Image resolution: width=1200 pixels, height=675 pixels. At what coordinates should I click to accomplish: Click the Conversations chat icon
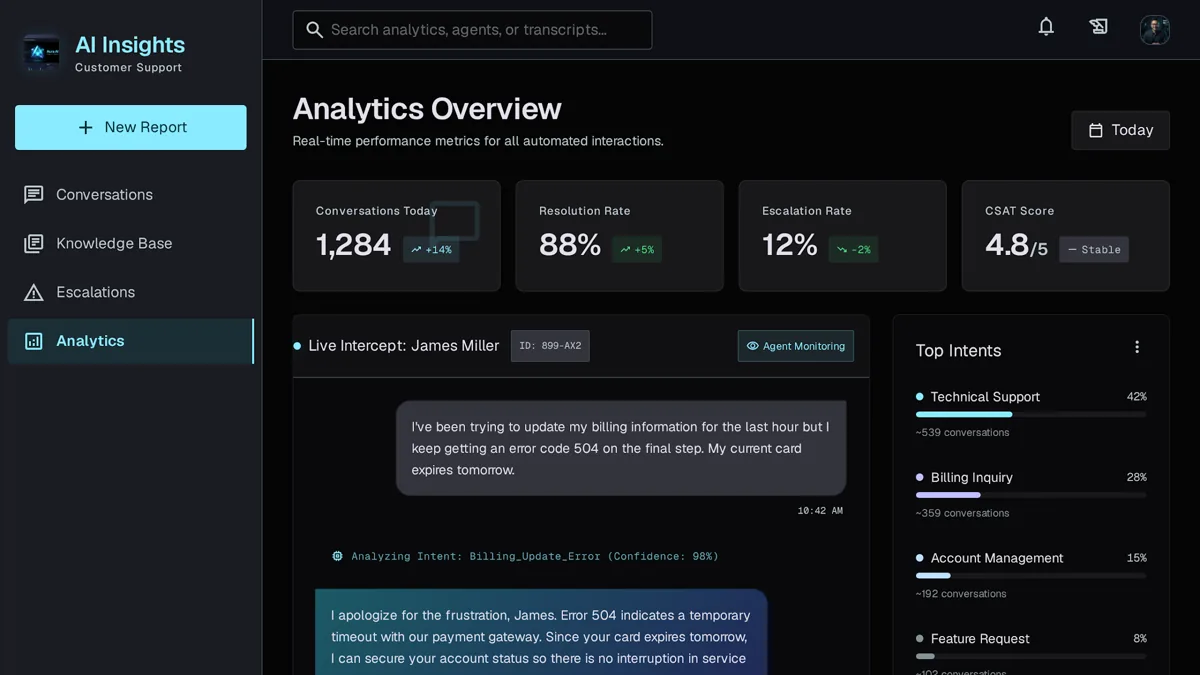click(x=34, y=195)
